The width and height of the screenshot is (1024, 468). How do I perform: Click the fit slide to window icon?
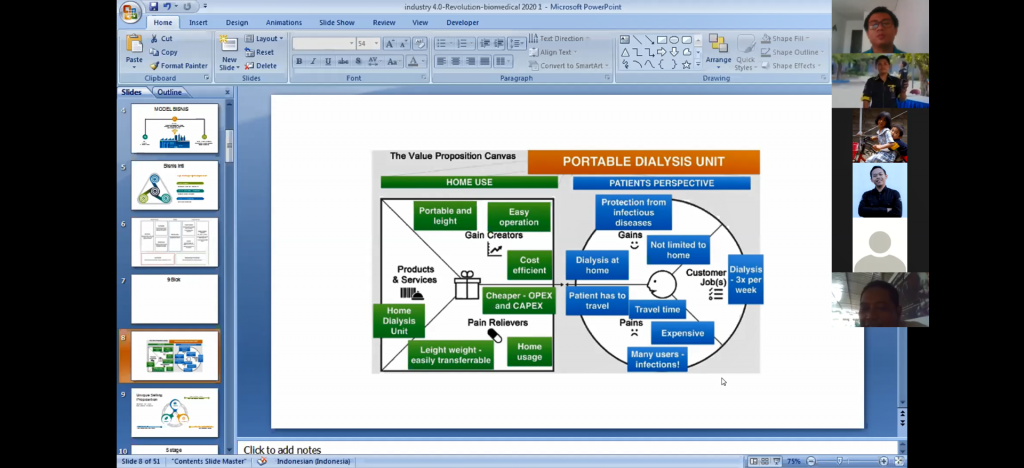tap(897, 461)
